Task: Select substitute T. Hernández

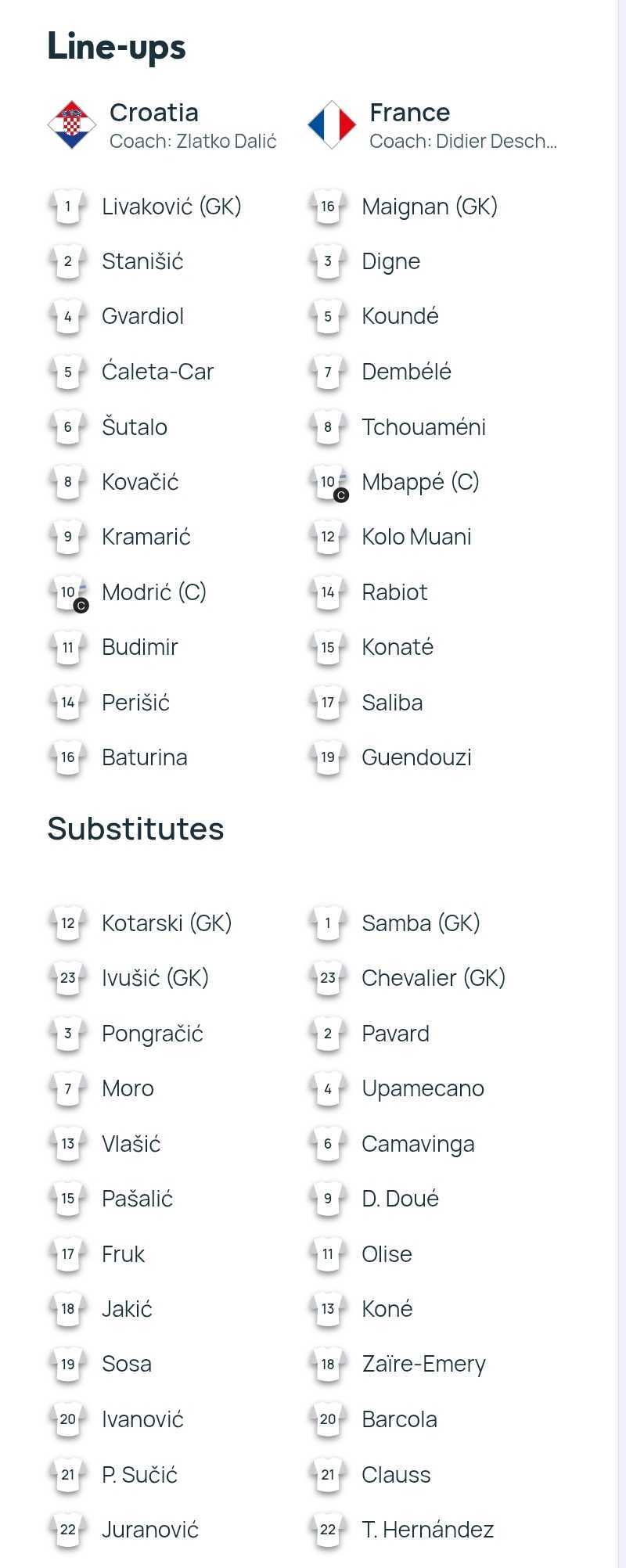Action: point(428,1530)
